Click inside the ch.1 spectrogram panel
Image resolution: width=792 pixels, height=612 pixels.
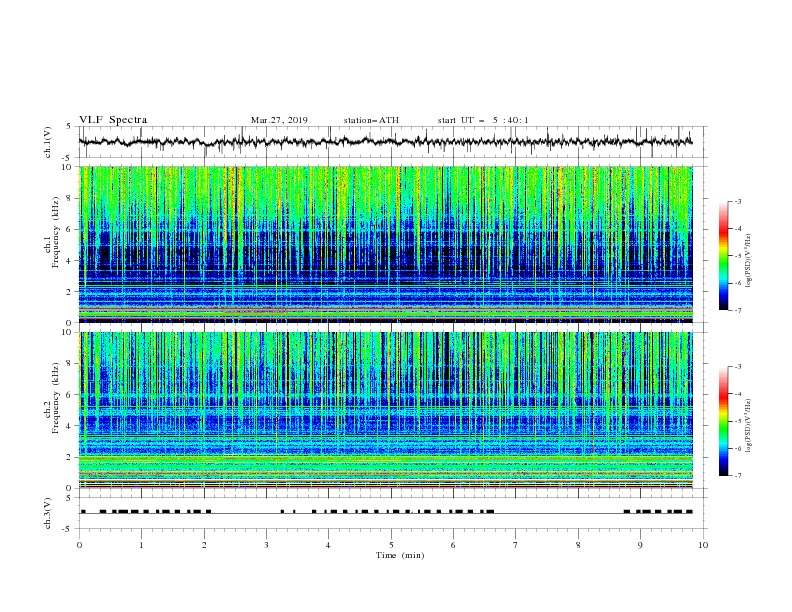click(385, 244)
